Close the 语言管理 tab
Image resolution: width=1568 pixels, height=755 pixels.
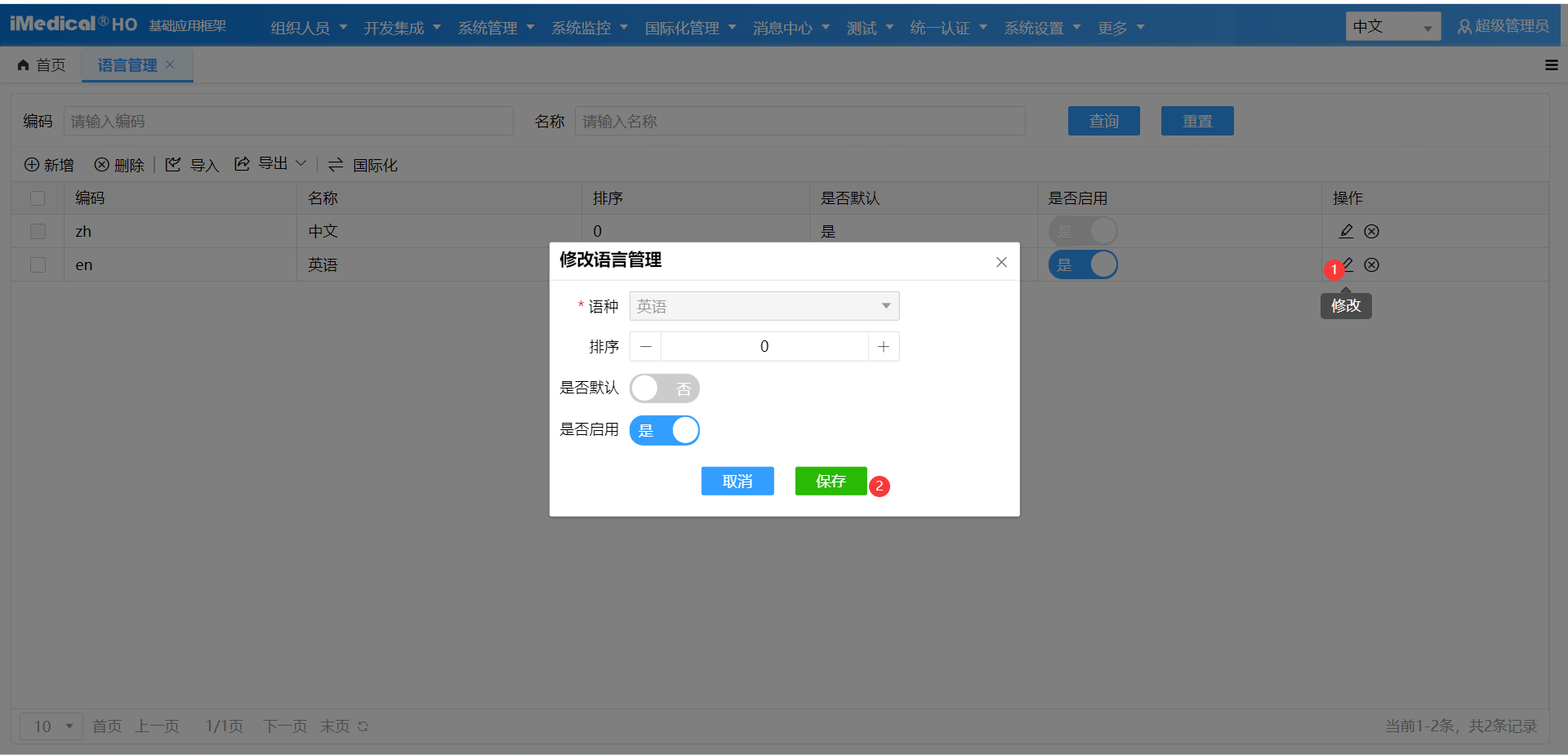170,64
